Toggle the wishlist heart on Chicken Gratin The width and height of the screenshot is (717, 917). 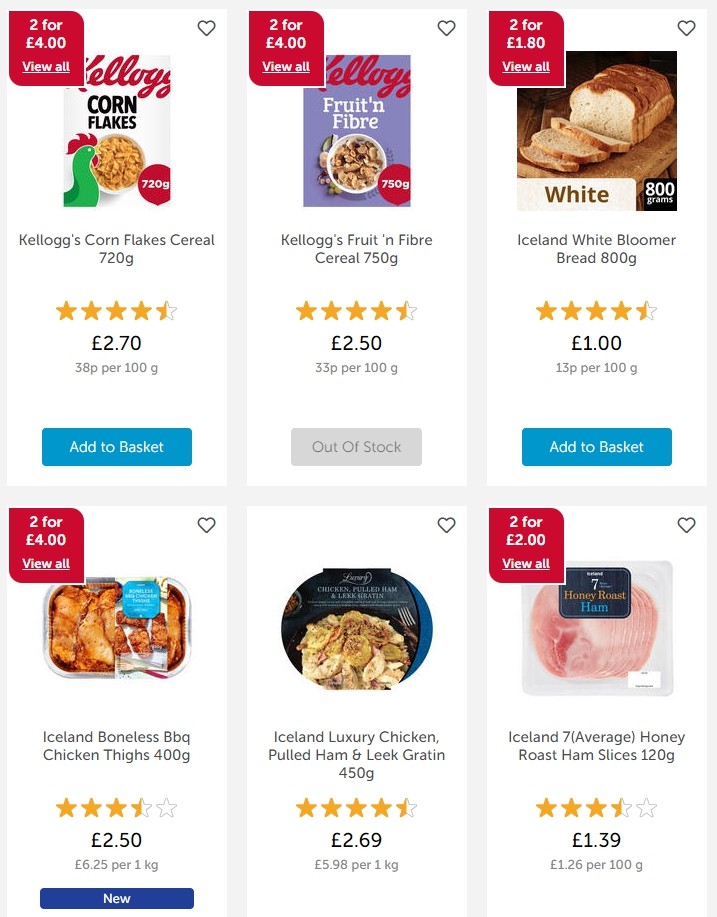pos(446,525)
